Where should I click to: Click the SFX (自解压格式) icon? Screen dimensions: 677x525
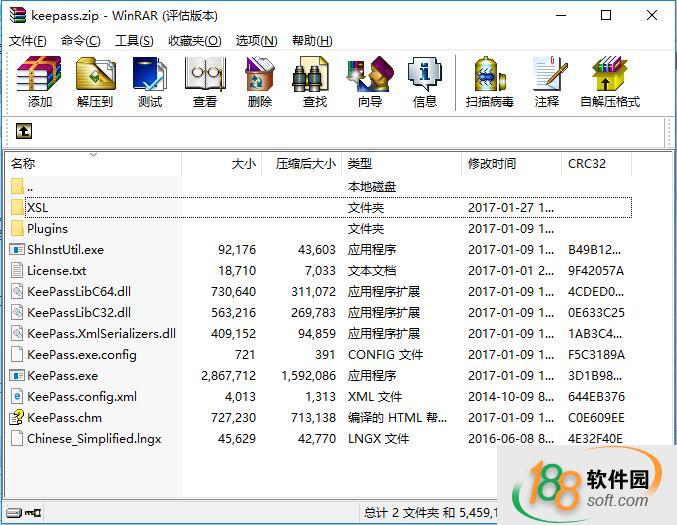coord(609,81)
